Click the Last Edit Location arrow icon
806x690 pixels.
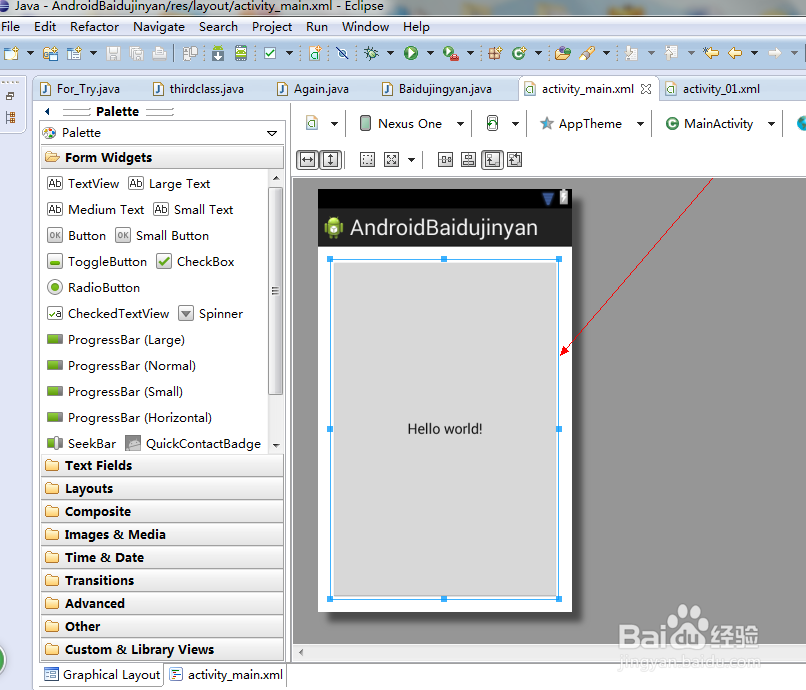(x=711, y=53)
